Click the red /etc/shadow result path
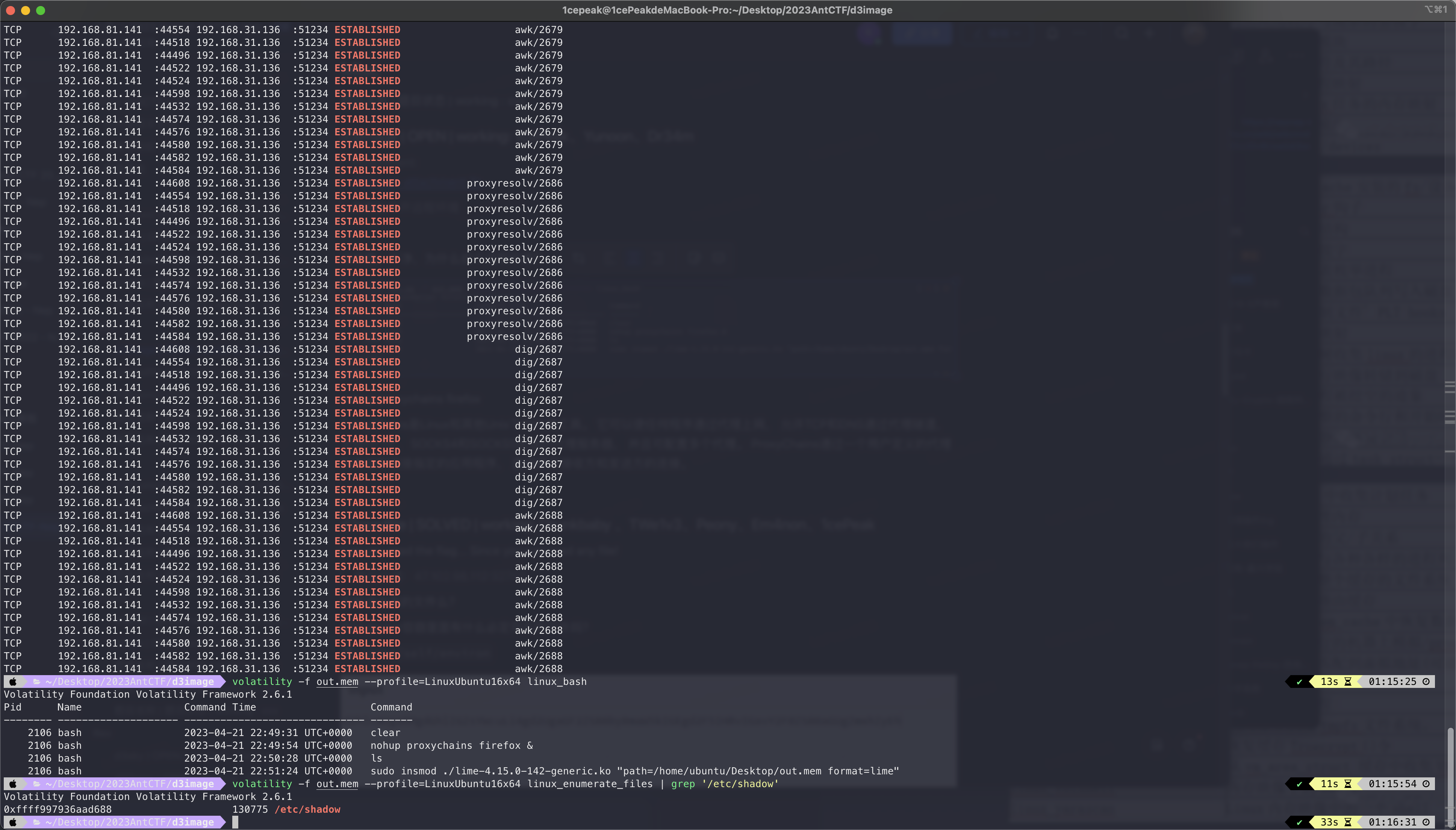 307,809
